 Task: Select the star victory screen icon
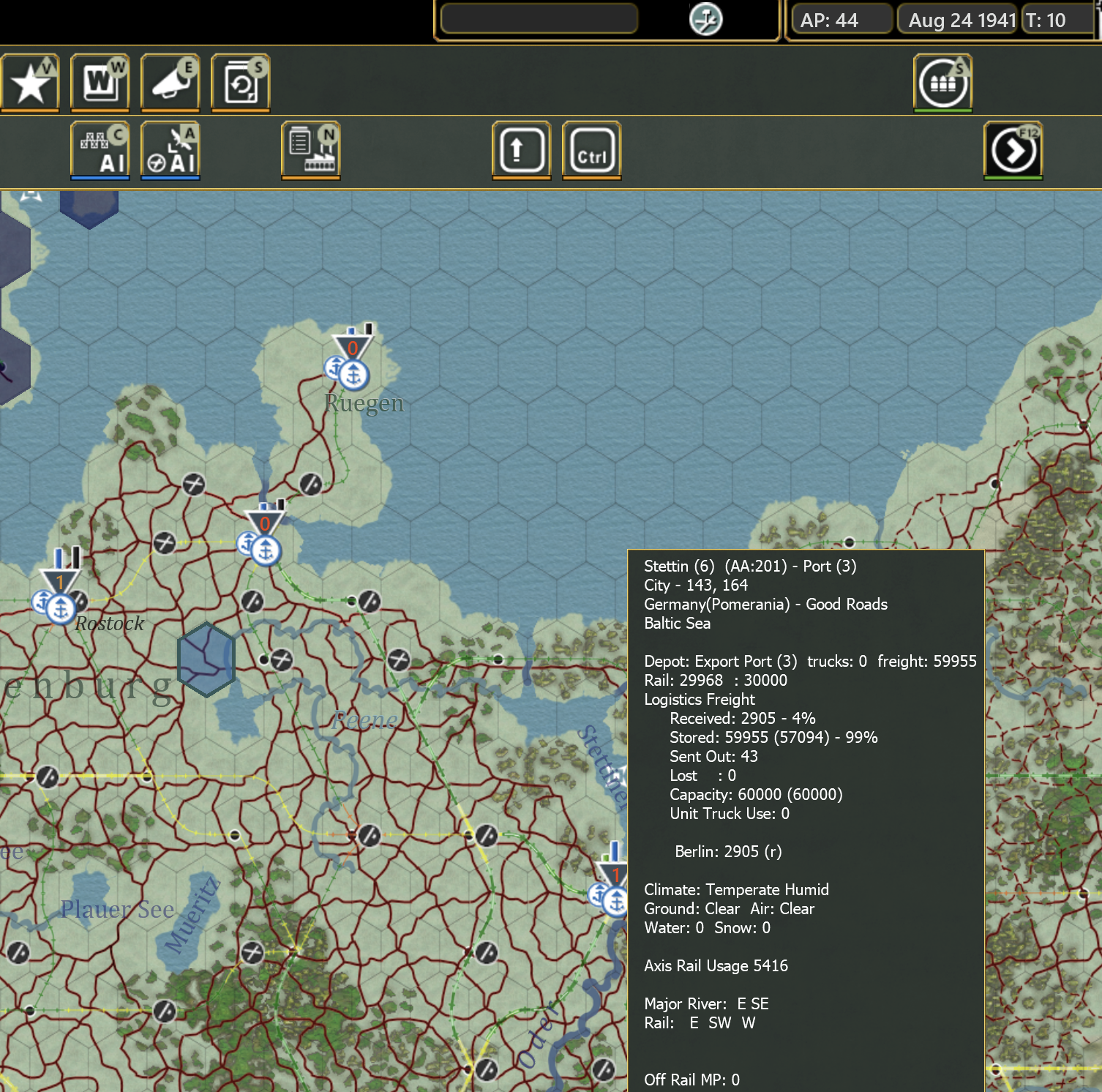(31, 82)
